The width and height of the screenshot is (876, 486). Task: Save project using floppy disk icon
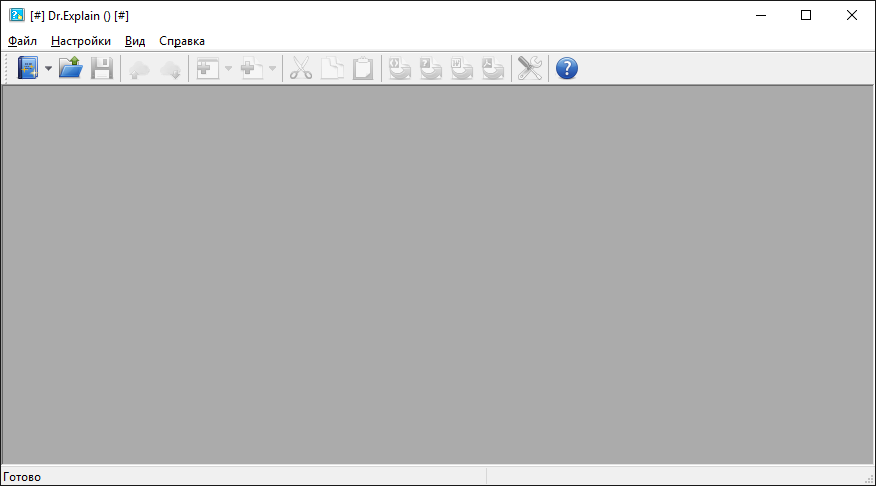coord(102,68)
